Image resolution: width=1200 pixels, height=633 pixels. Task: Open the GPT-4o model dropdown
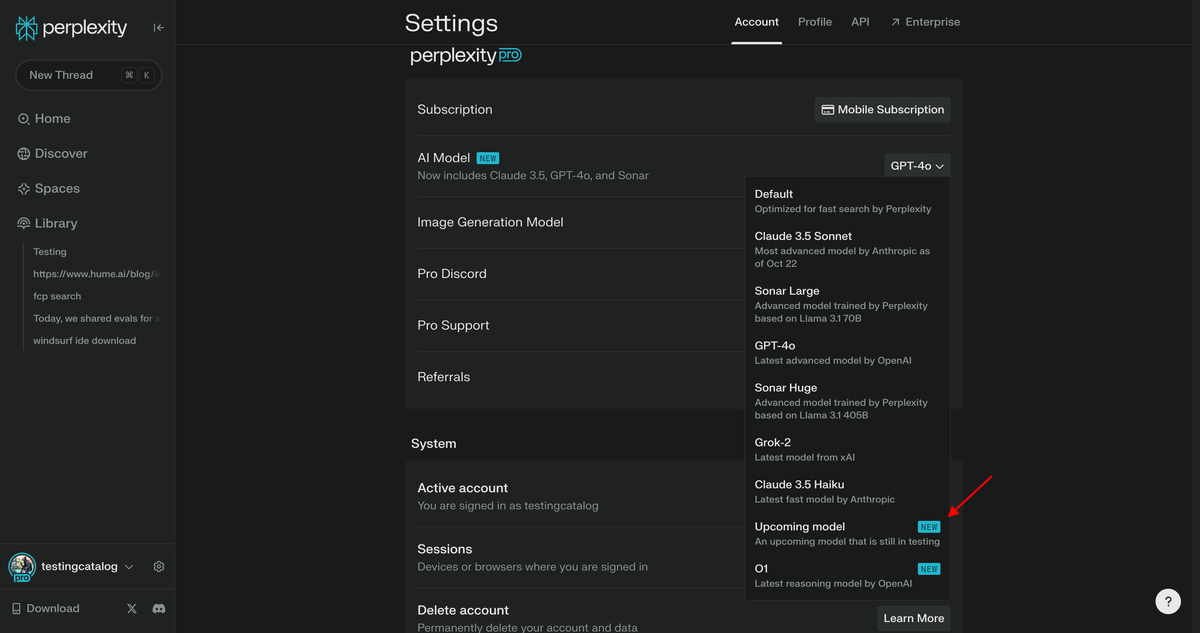coord(916,164)
